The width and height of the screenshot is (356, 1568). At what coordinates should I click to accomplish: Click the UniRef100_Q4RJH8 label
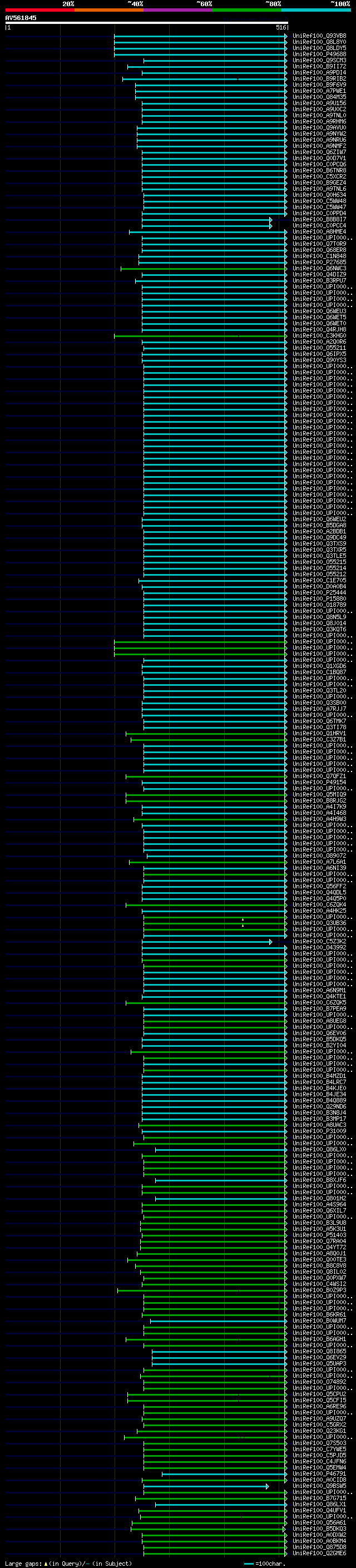tap(319, 330)
